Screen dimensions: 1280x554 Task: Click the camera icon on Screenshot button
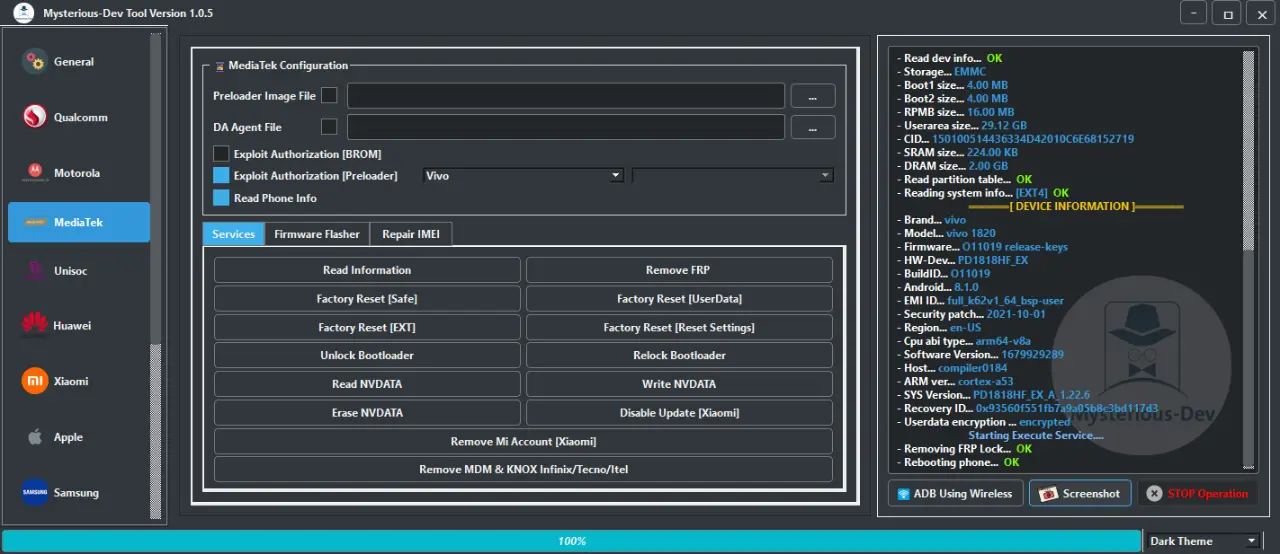(x=1048, y=494)
